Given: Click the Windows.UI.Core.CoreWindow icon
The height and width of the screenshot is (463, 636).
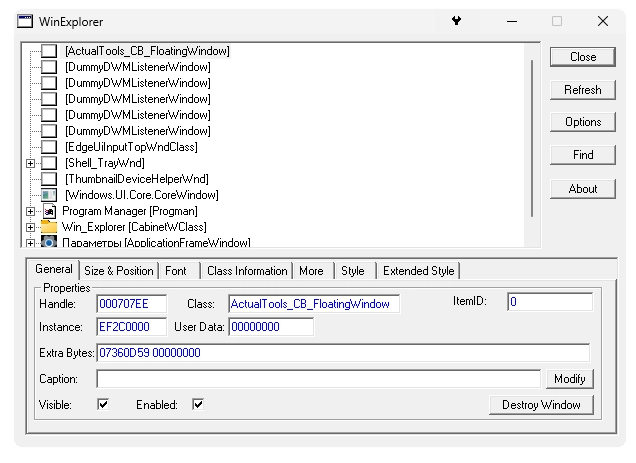Looking at the screenshot, I should click(x=49, y=195).
